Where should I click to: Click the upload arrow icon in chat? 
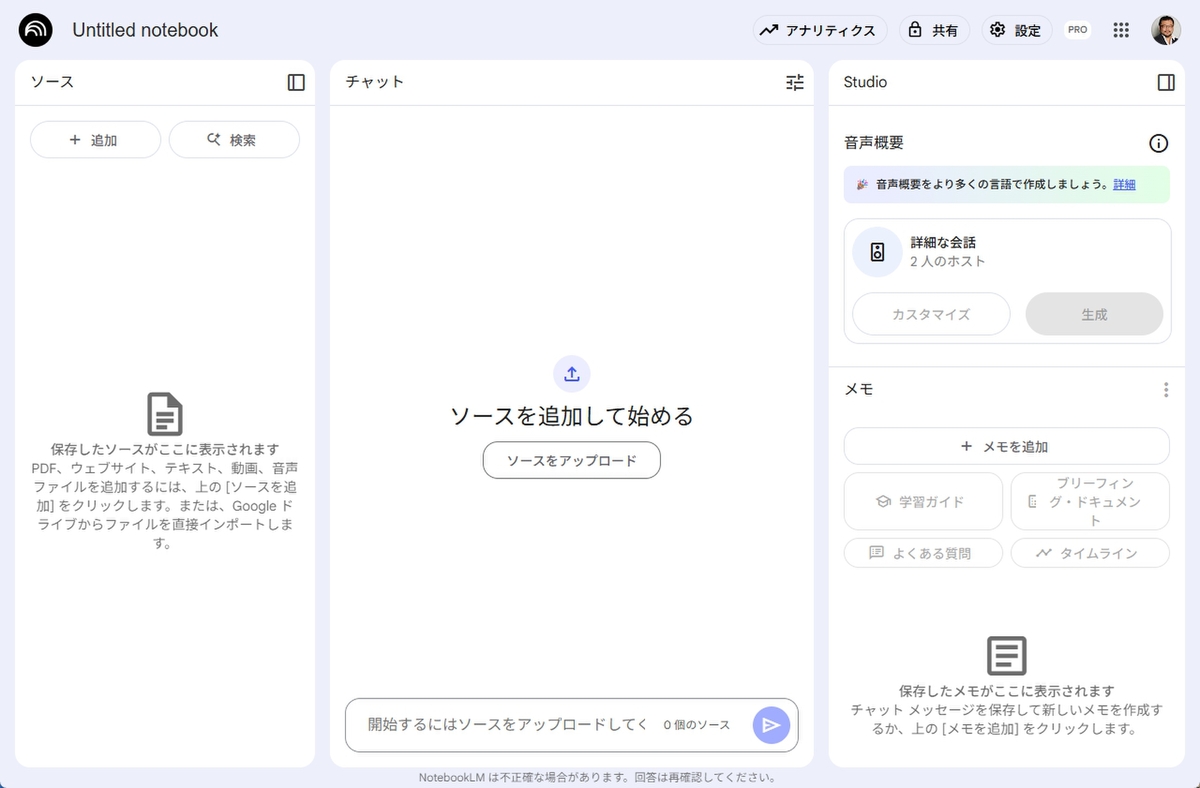point(572,374)
